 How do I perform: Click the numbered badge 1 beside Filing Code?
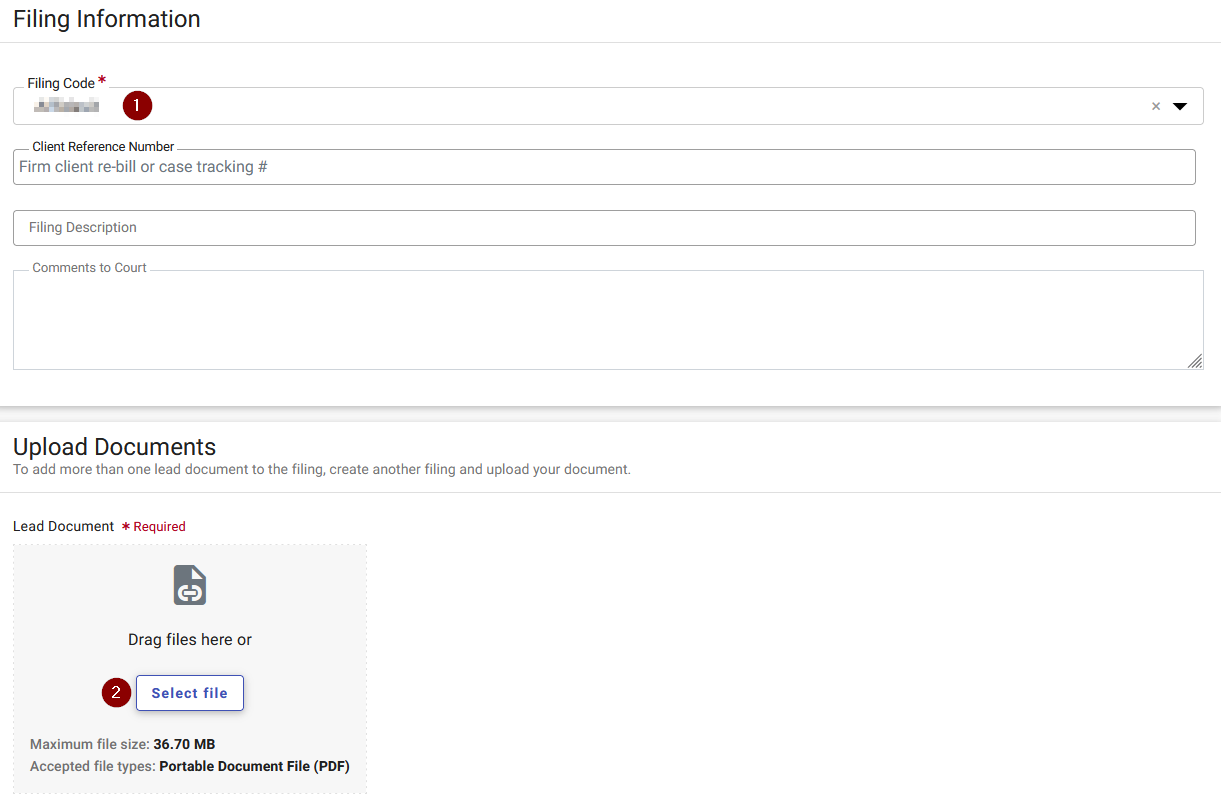pos(137,105)
